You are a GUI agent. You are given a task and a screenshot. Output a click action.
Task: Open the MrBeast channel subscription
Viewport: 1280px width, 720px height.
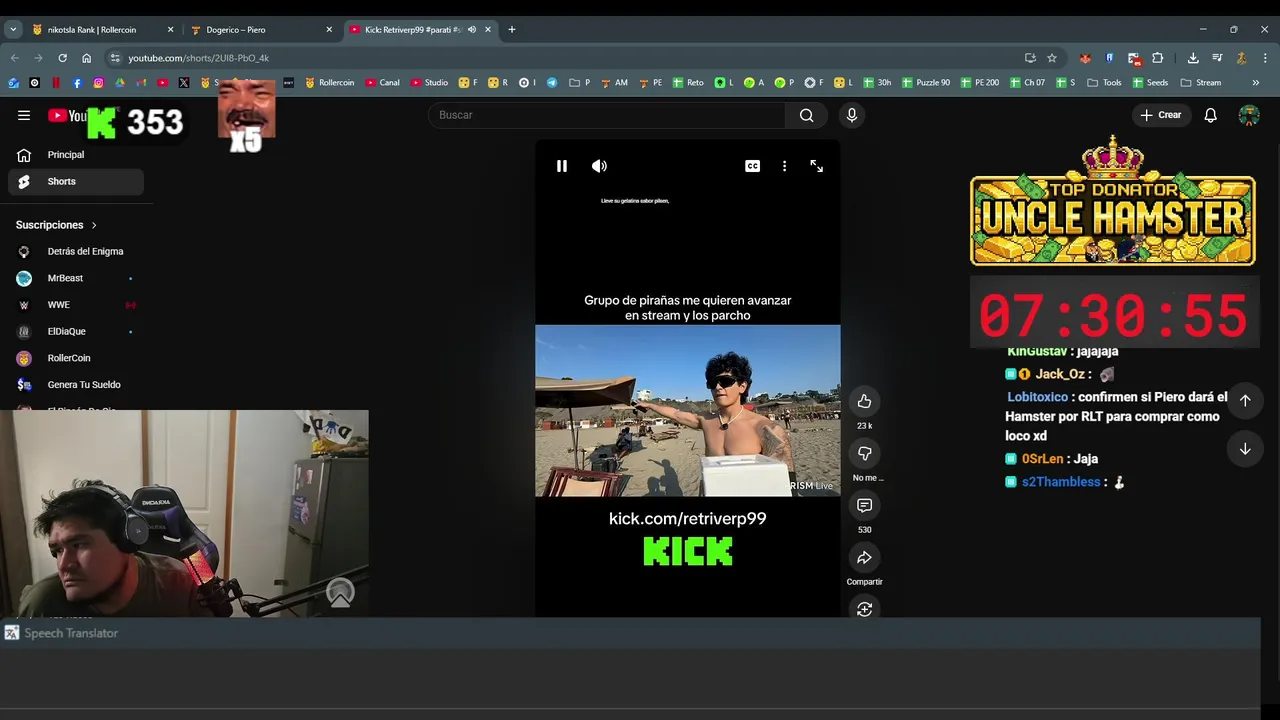76,278
